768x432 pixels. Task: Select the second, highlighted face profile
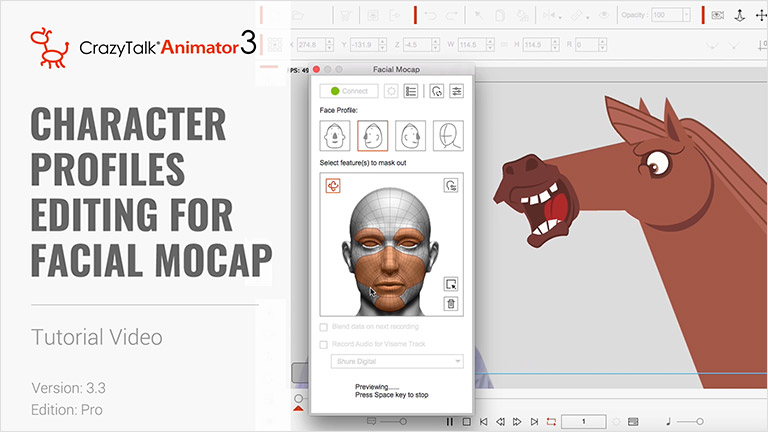[x=373, y=136]
